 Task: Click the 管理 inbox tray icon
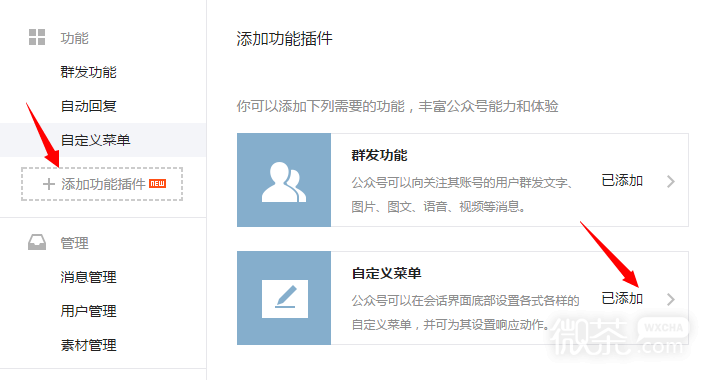coord(37,242)
